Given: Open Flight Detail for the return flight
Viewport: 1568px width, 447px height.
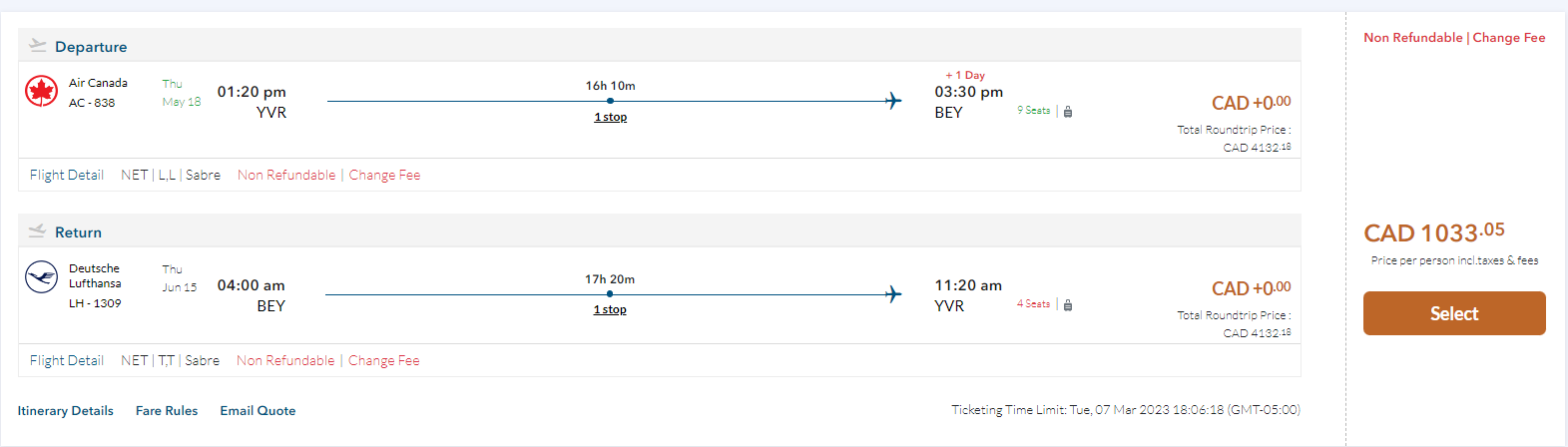Looking at the screenshot, I should 67,360.
